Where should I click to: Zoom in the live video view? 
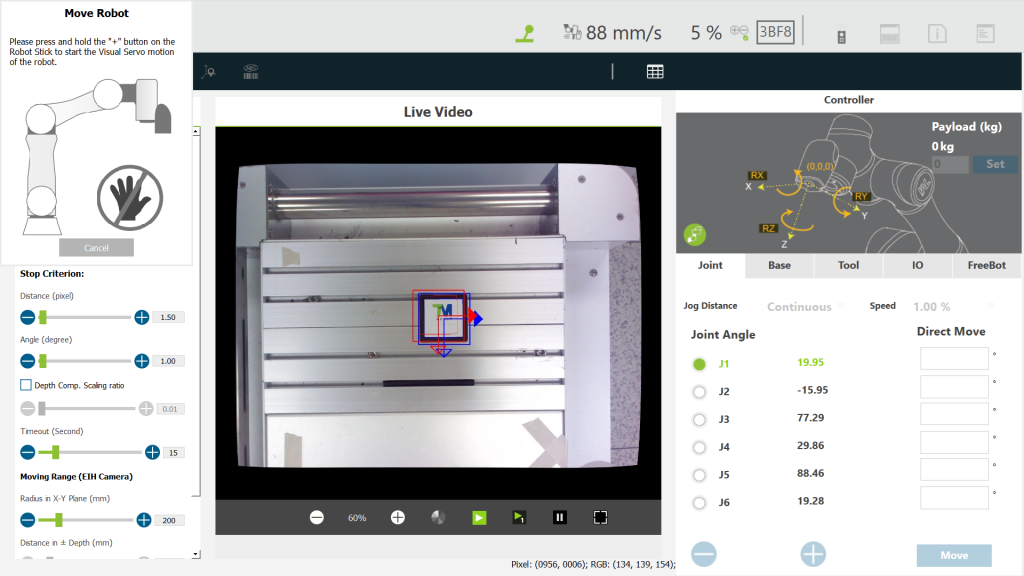pos(397,517)
